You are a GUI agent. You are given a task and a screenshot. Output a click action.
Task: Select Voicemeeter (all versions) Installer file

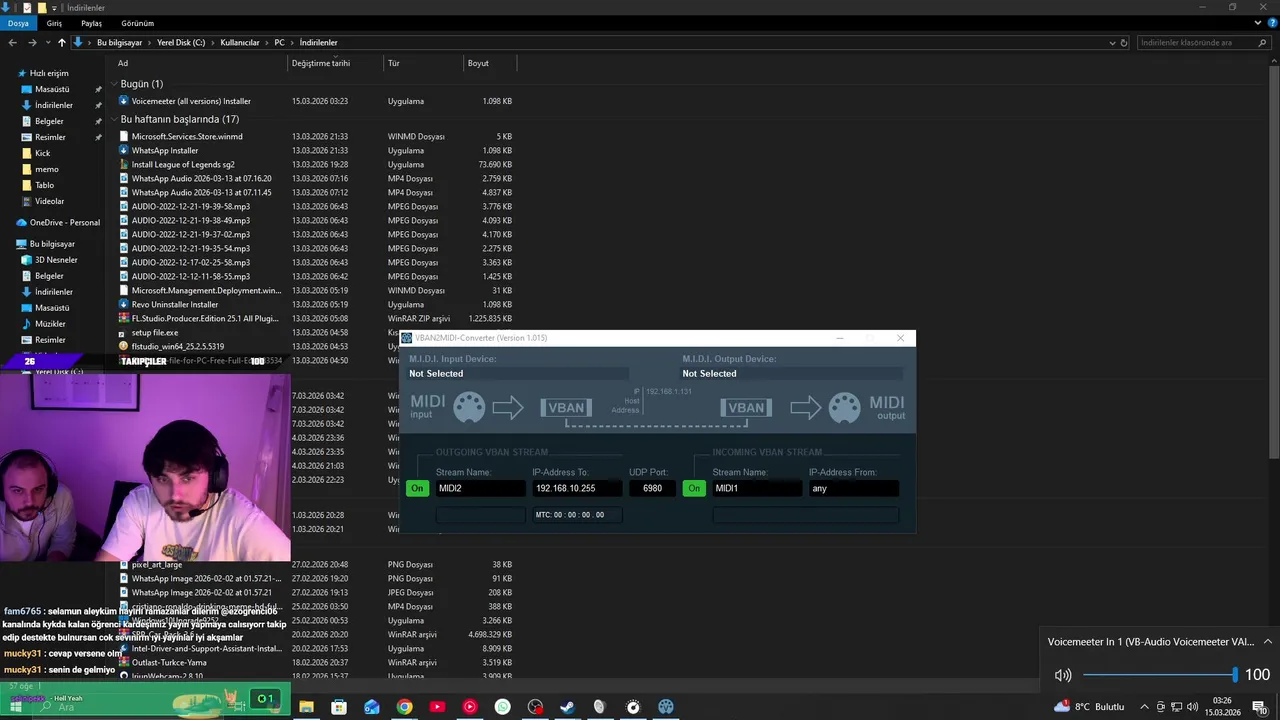[191, 101]
